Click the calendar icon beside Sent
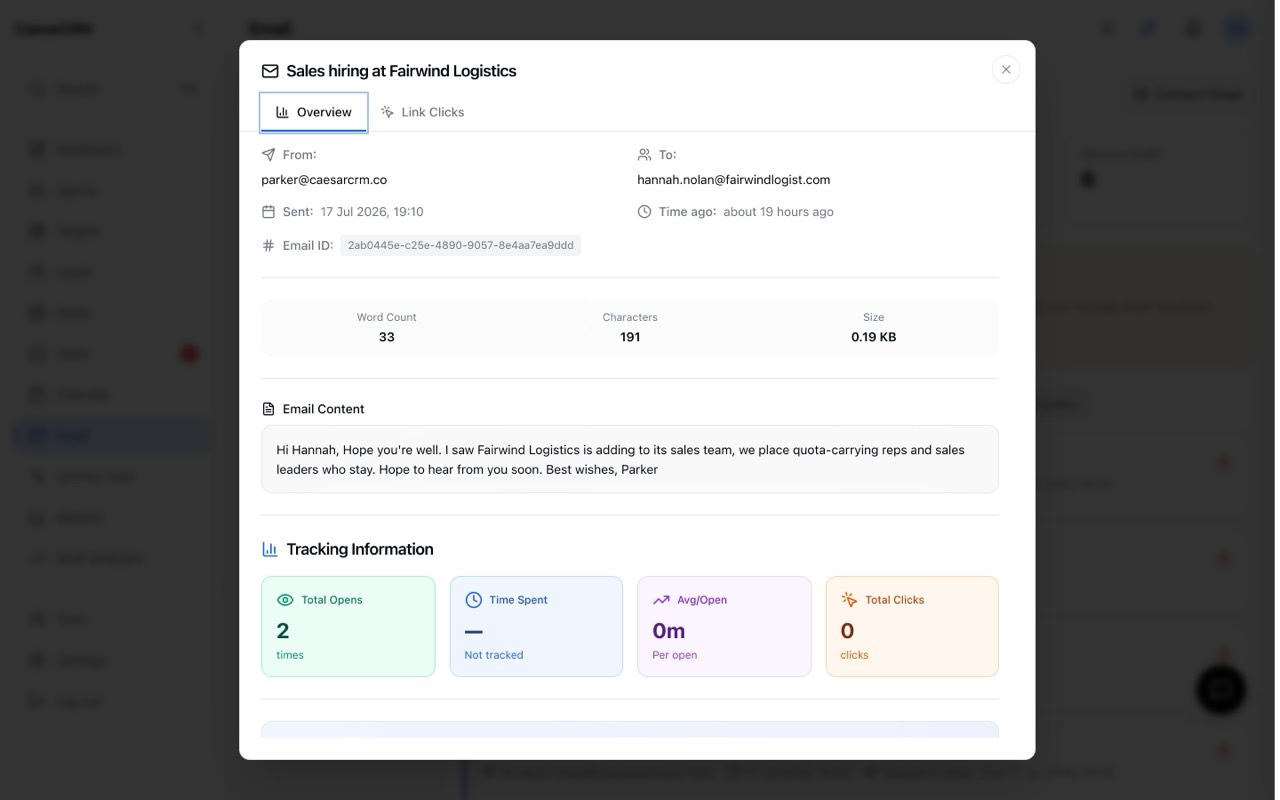Screen dimensions: 1280x800 [268, 212]
